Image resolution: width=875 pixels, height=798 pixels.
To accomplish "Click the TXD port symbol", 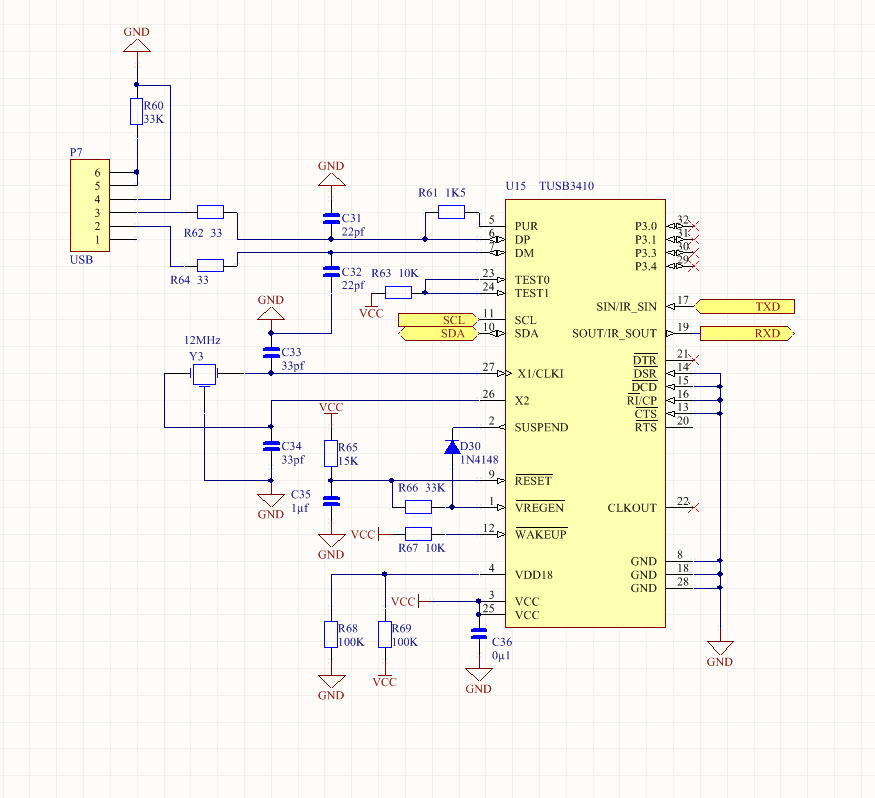I will click(744, 306).
